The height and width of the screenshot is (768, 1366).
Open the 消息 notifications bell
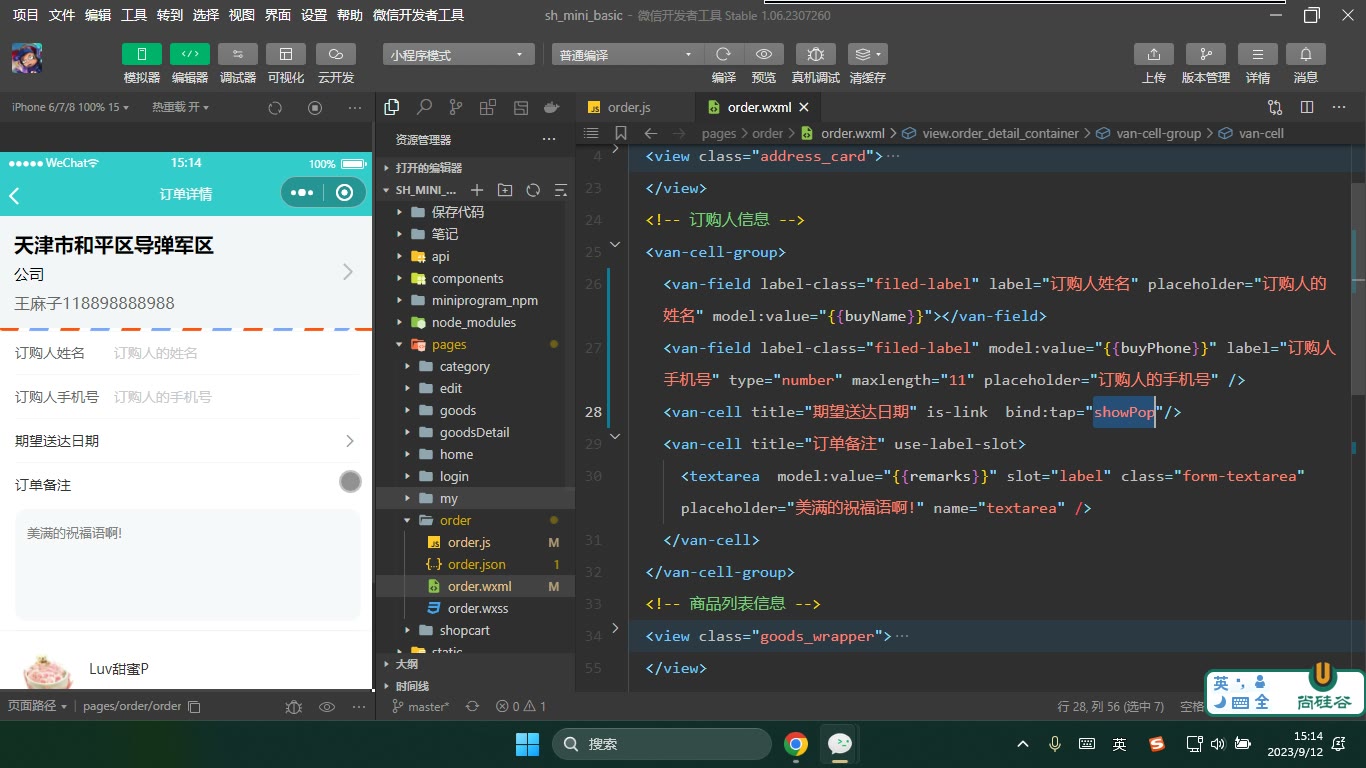point(1306,54)
